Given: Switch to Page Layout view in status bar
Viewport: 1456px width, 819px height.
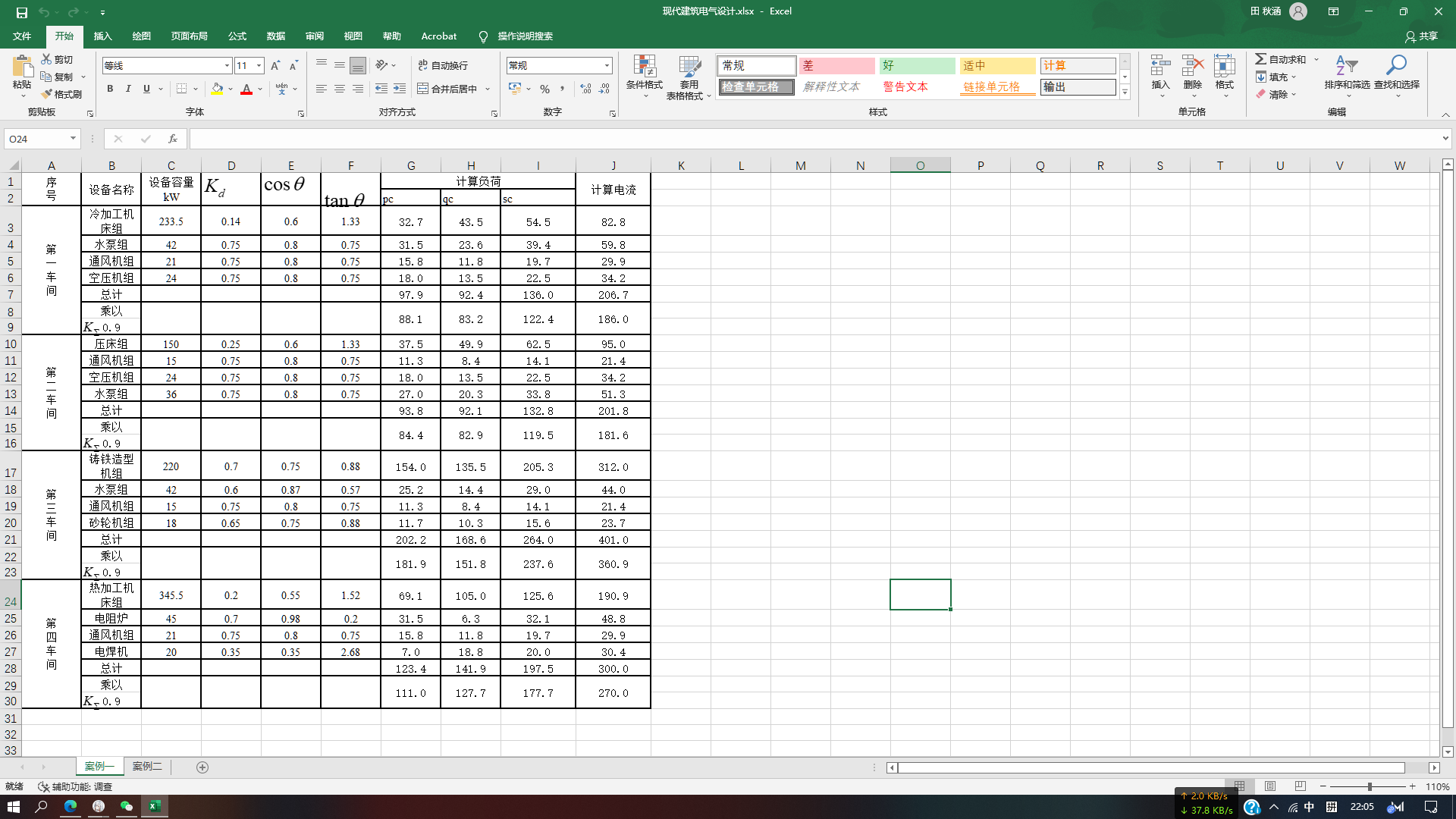Looking at the screenshot, I should pyautogui.click(x=1269, y=786).
